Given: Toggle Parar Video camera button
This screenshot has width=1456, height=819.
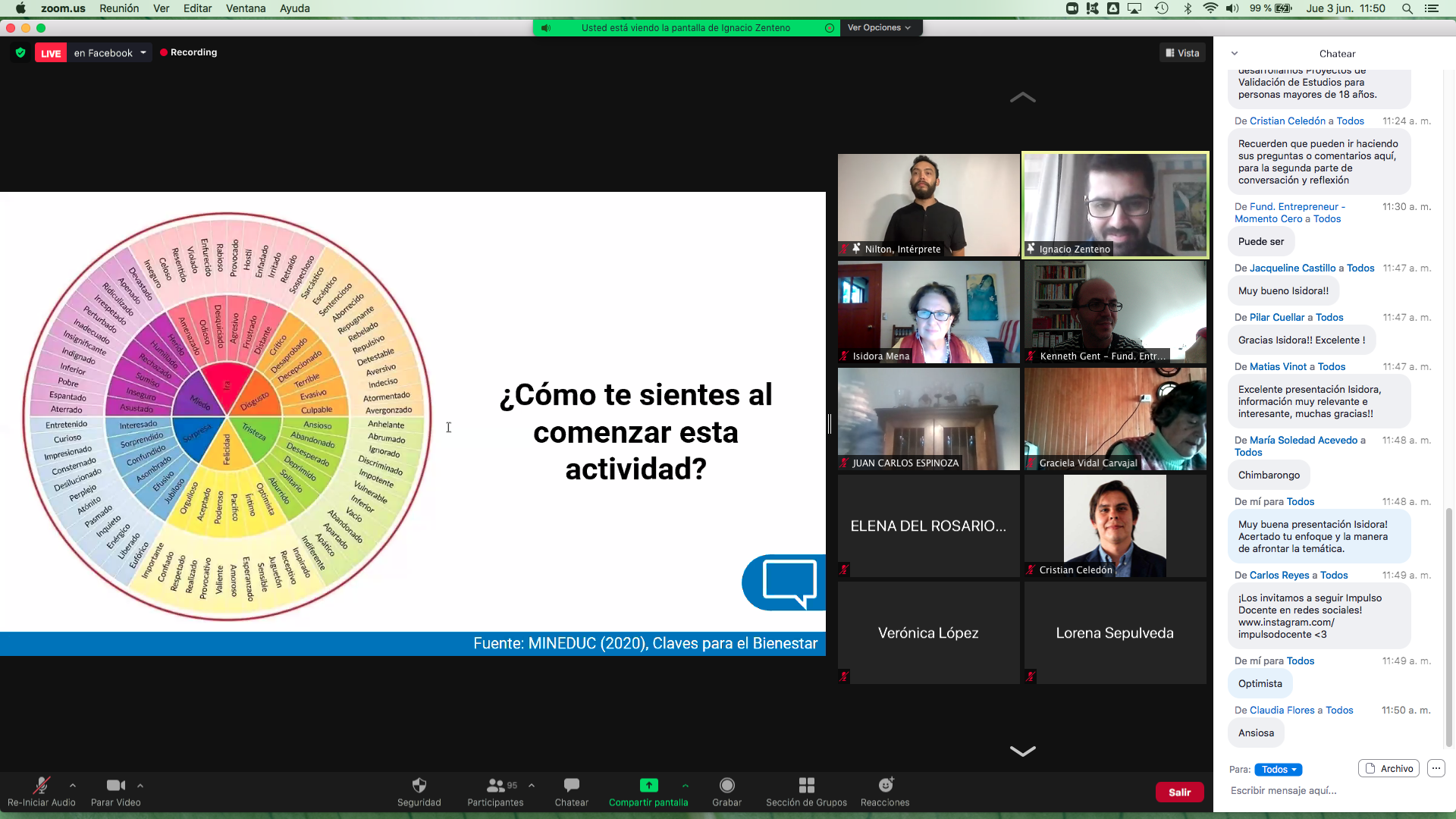Looking at the screenshot, I should pos(115,785).
